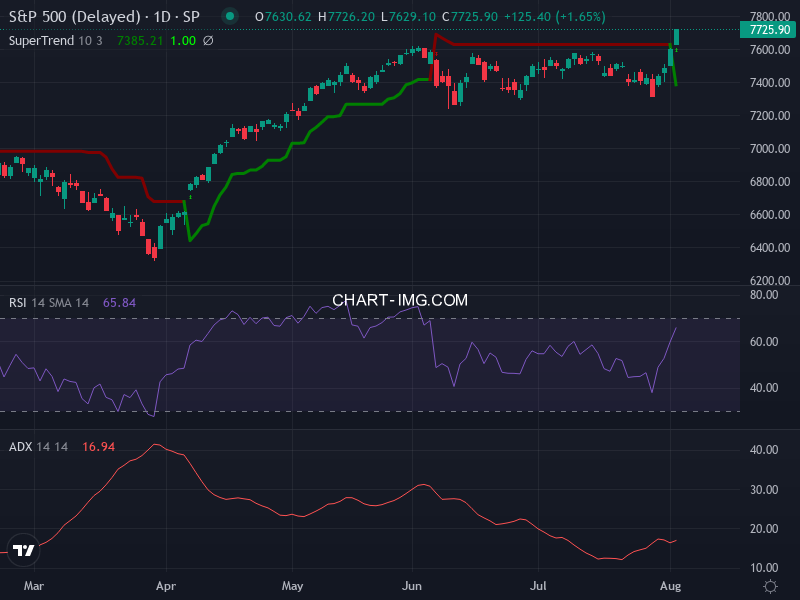This screenshot has height=600, width=800.
Task: Click the RSI 14 SMA 14 indicator label
Action: pyautogui.click(x=49, y=303)
